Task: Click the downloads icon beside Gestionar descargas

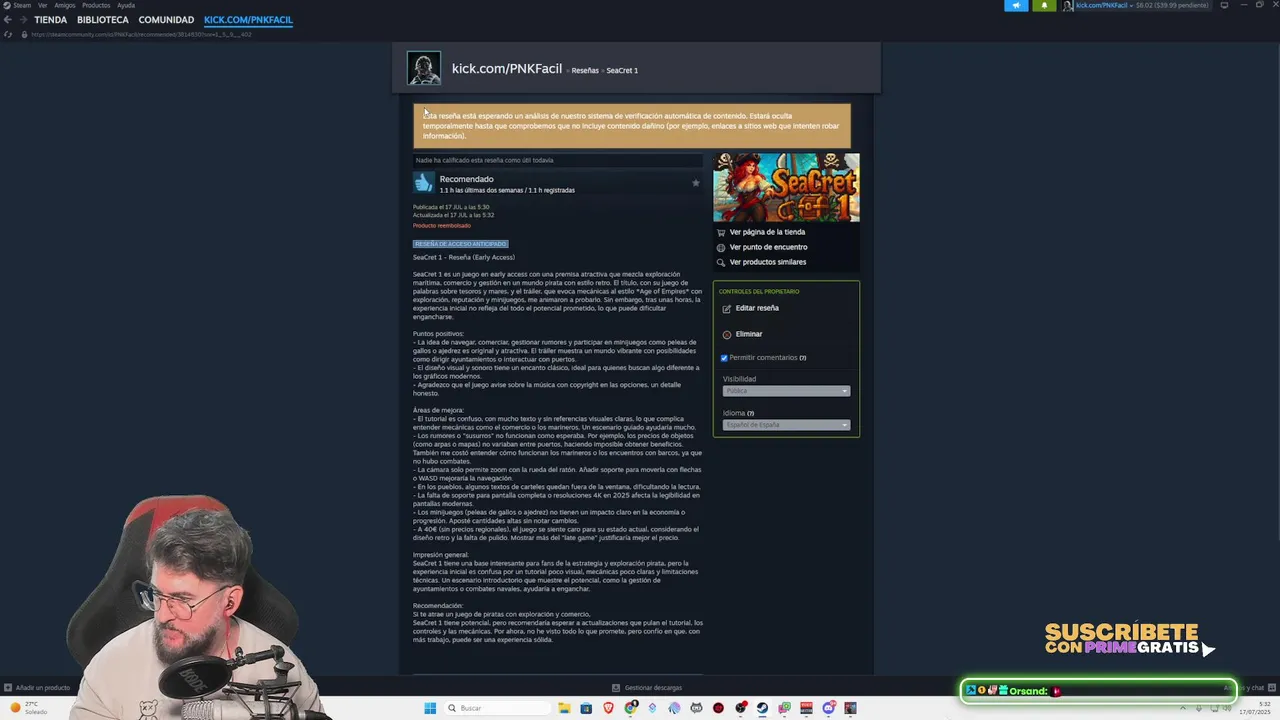Action: click(616, 688)
